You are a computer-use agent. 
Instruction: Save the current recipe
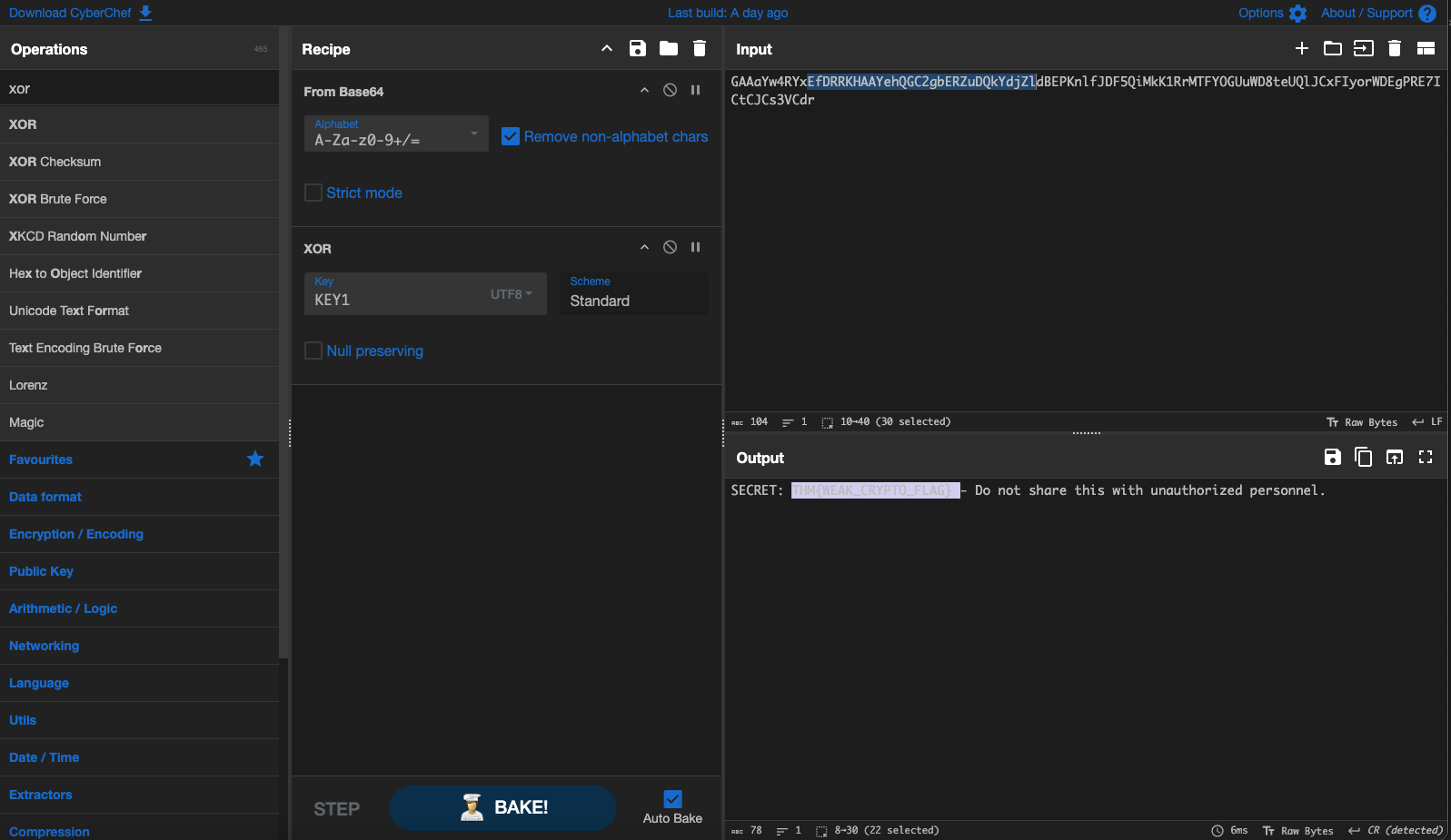pyautogui.click(x=637, y=49)
